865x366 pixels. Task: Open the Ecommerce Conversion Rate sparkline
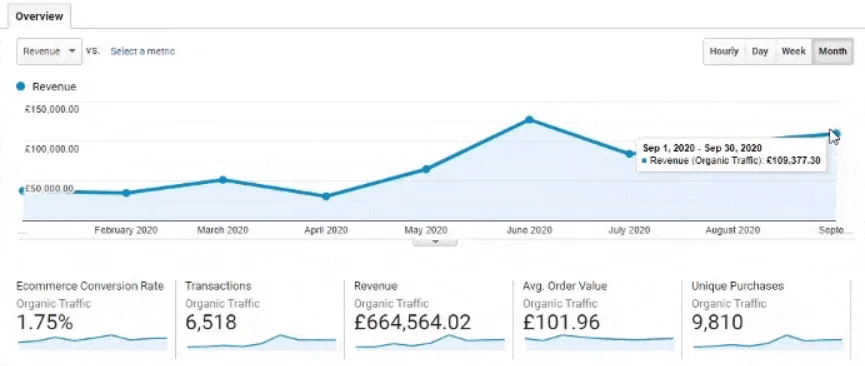click(x=92, y=342)
